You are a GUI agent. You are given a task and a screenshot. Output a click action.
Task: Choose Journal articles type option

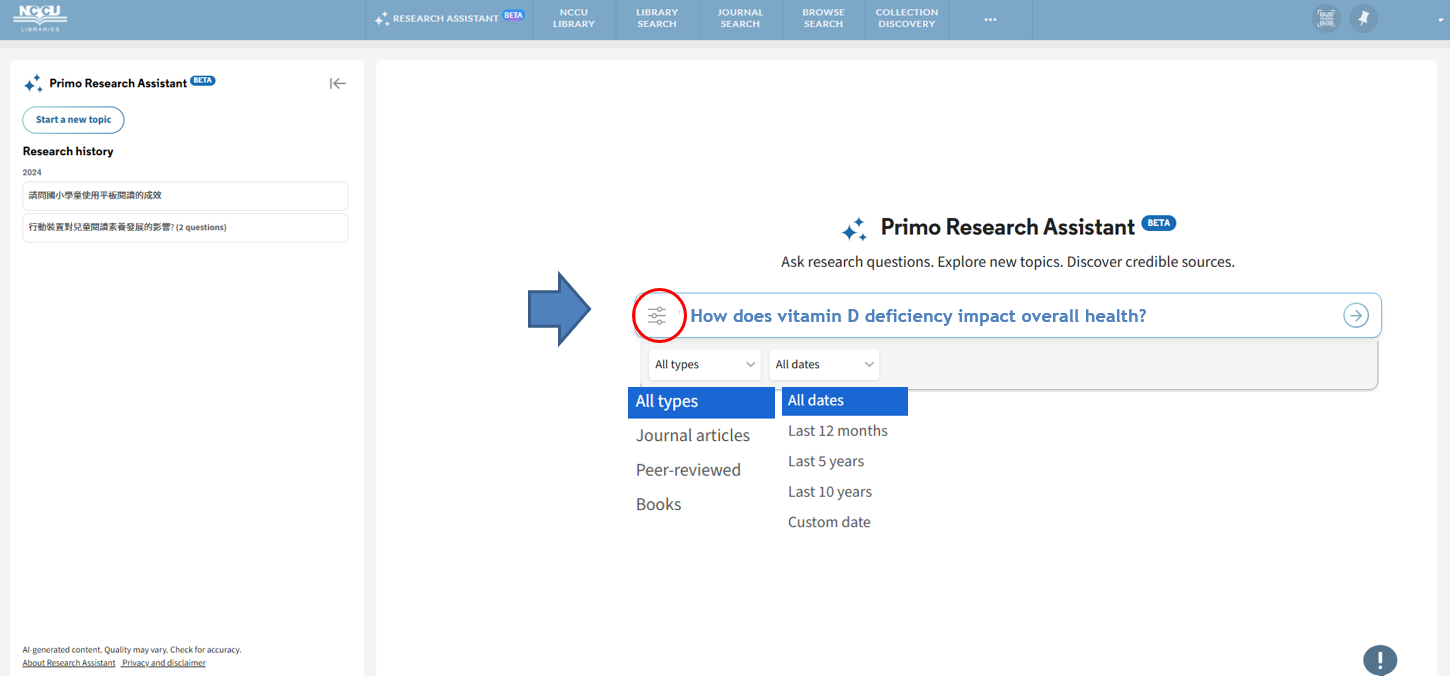point(693,436)
